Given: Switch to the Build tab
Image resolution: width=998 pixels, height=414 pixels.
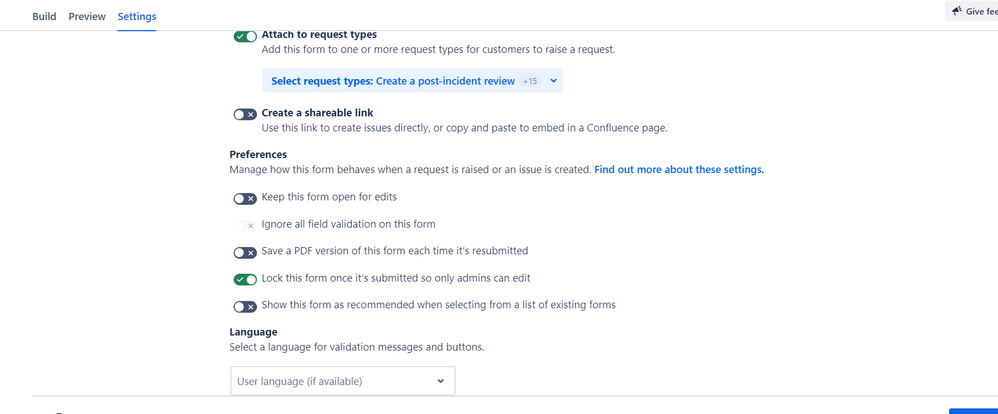Looking at the screenshot, I should click(x=44, y=17).
